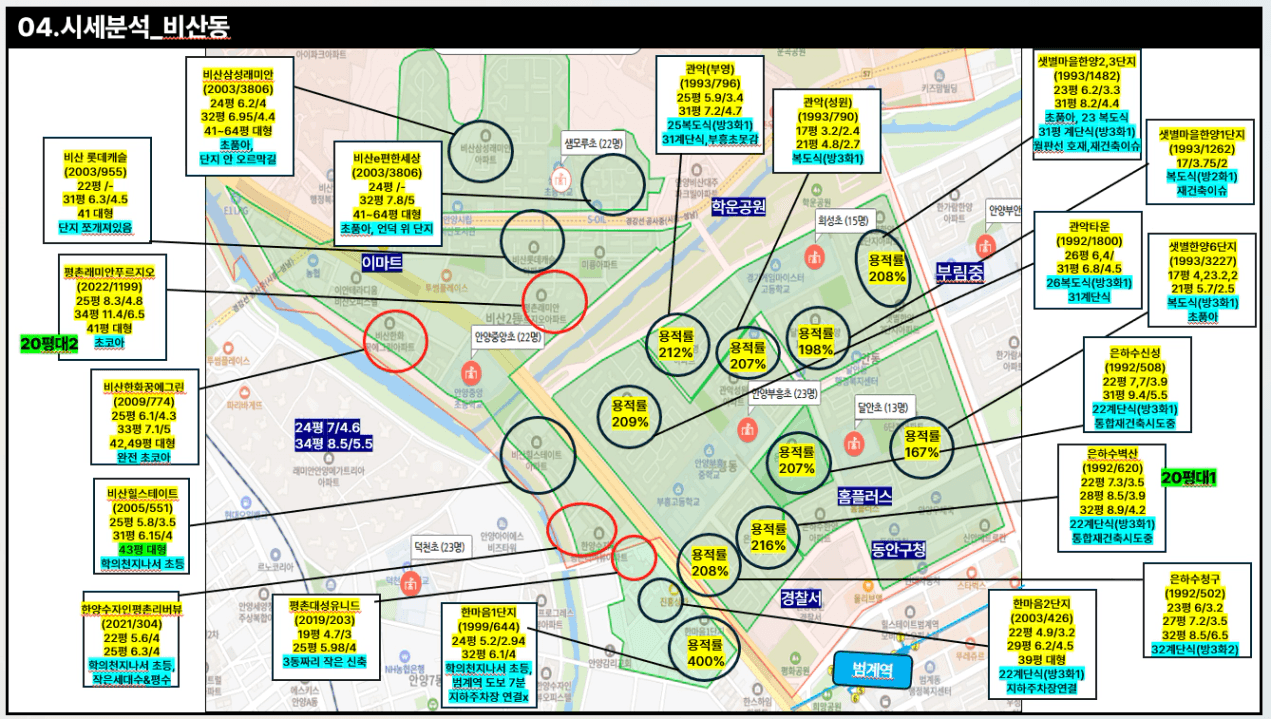Screen dimensions: 1271x719
Task: Select the 샛별마을한양2,3단지 info text box
Action: 1085,106
